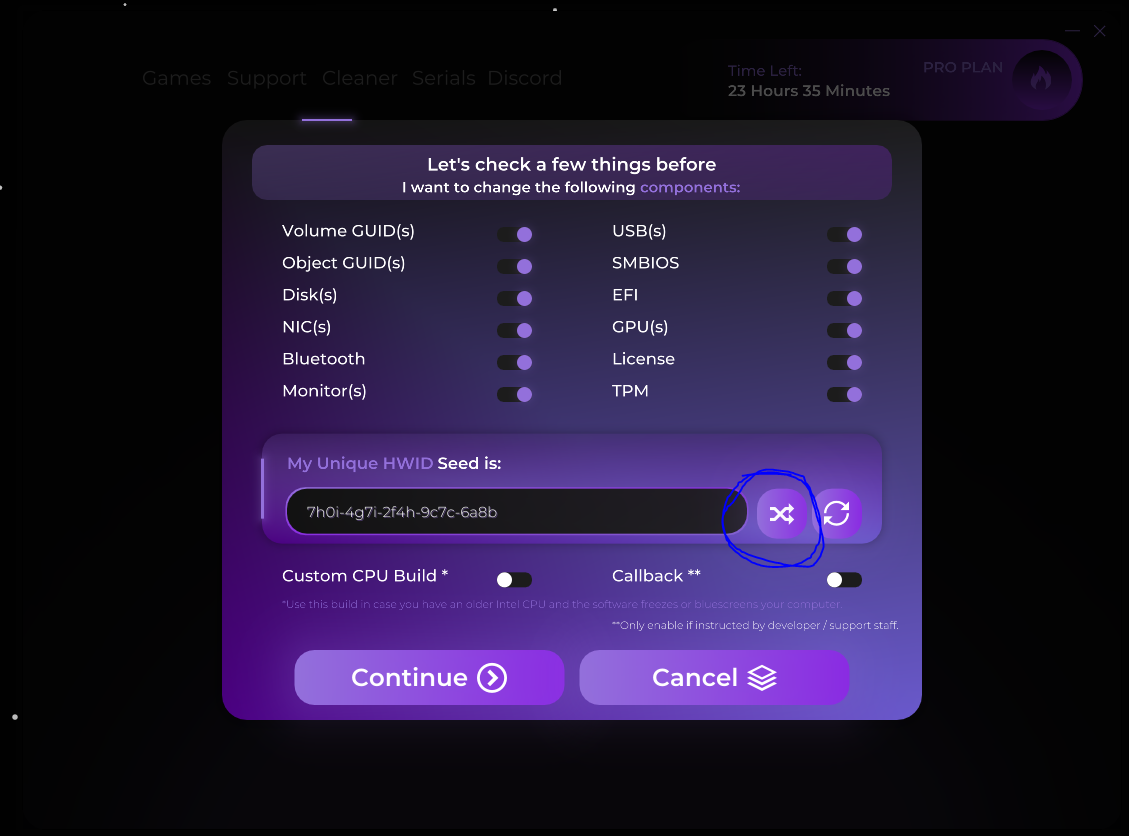
Task: Go to the Support tab
Action: pos(266,78)
